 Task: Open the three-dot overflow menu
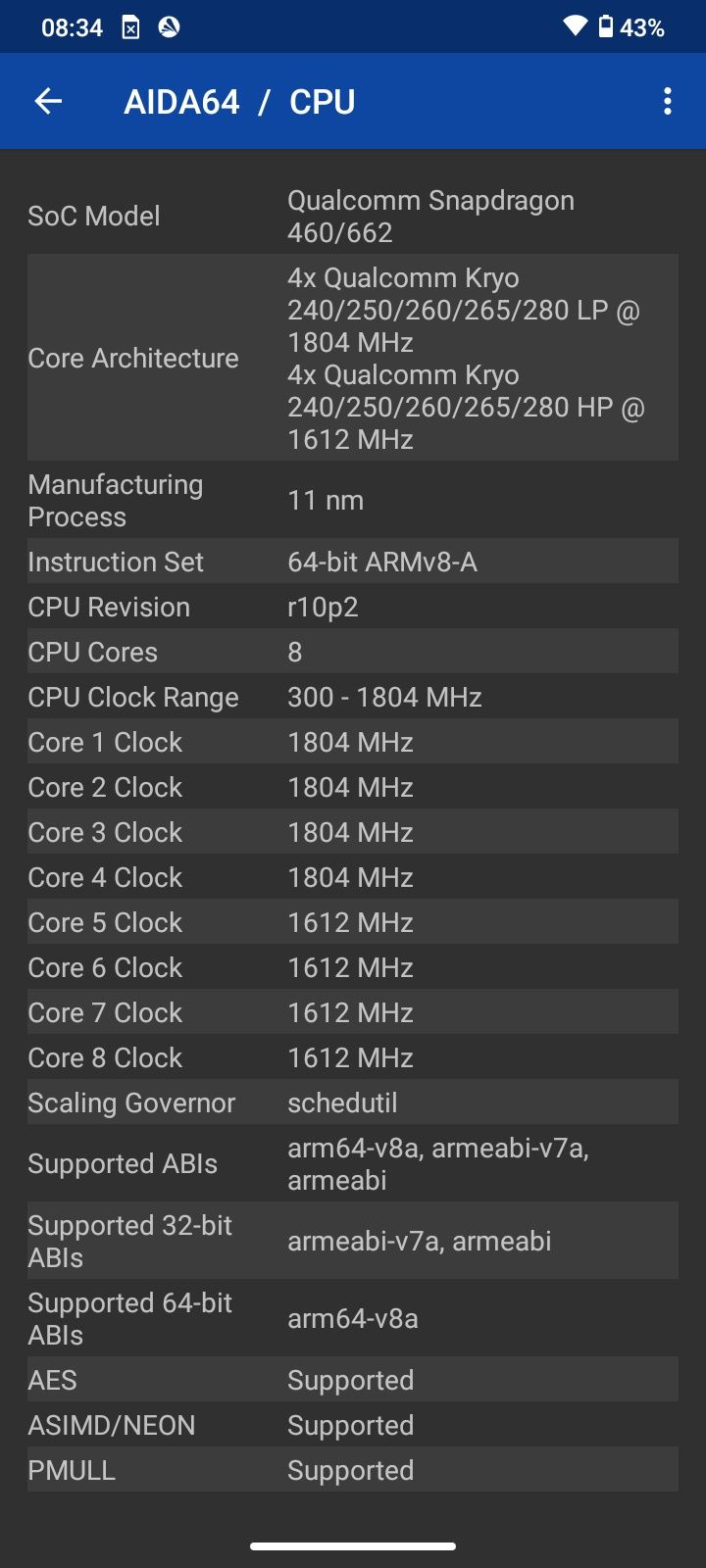coord(668,101)
